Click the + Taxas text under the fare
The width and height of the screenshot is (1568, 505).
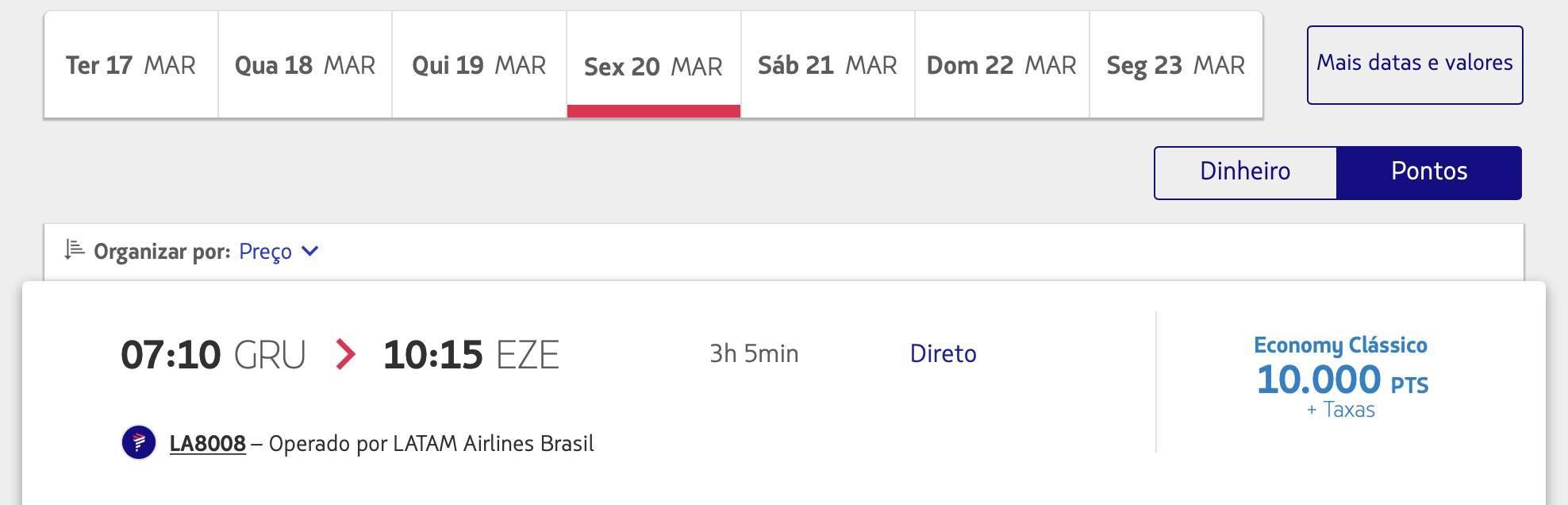pos(1341,410)
